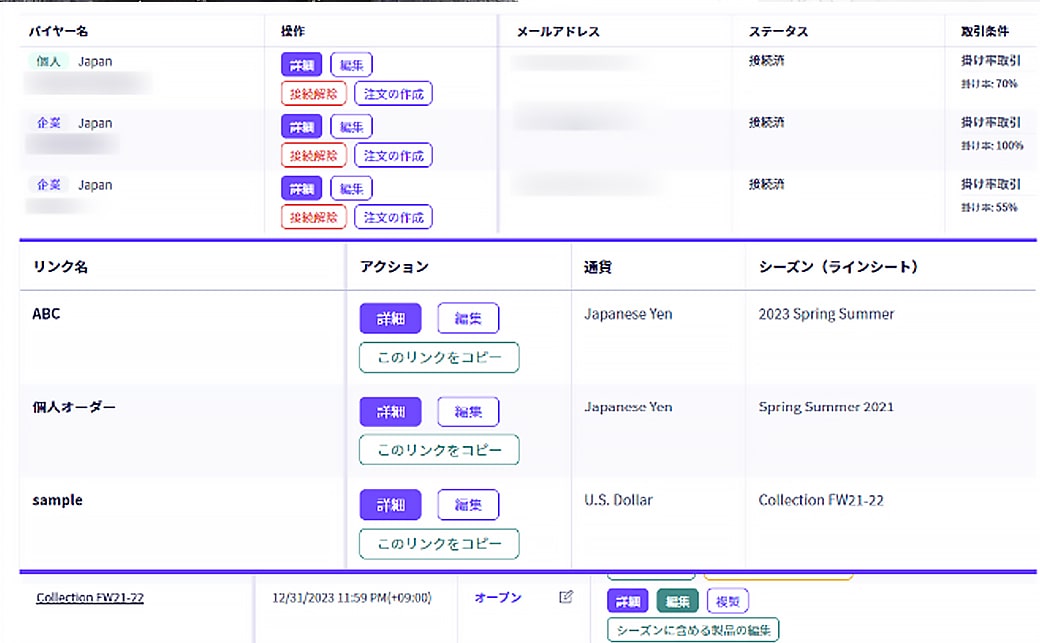Click the シーズン（ラインシート） column header
1040x643 pixels.
[x=838, y=267]
